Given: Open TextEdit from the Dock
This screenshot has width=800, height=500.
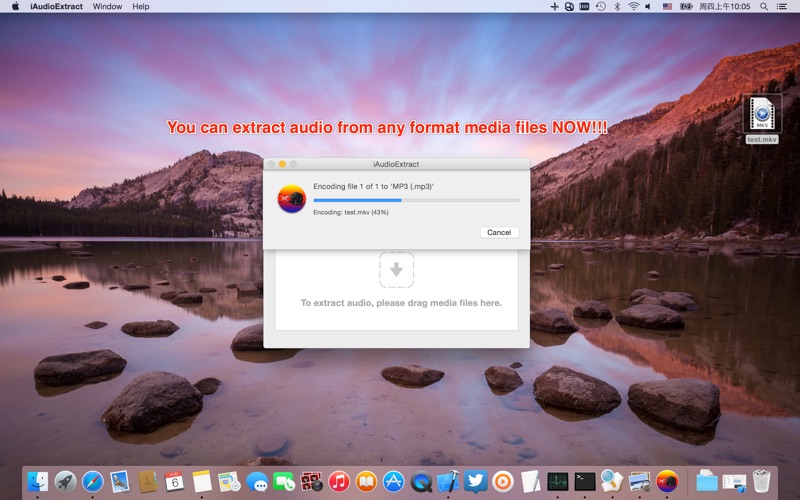Looking at the screenshot, I should tap(531, 481).
